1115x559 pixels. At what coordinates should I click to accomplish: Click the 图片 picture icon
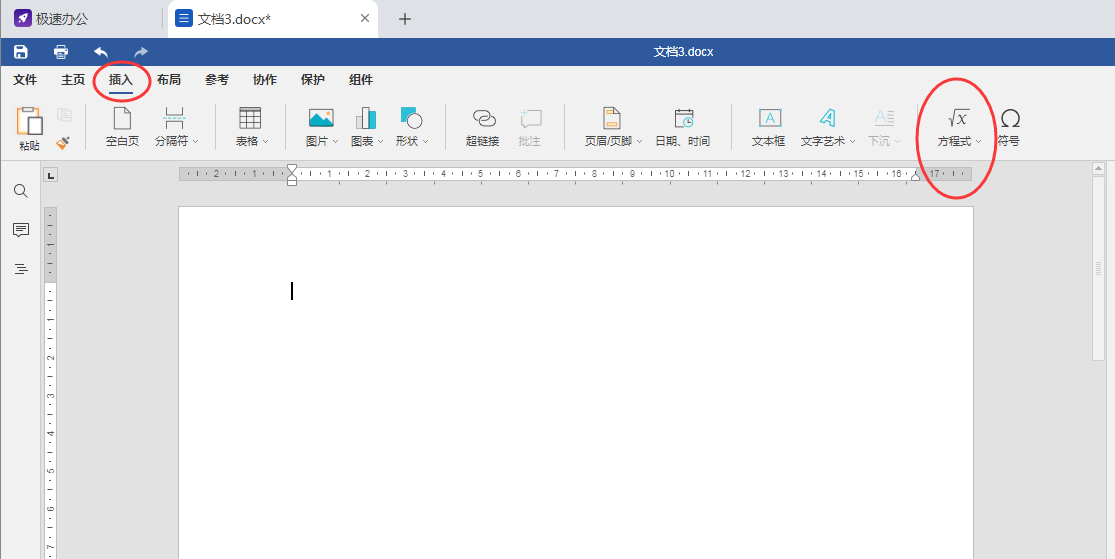[321, 118]
